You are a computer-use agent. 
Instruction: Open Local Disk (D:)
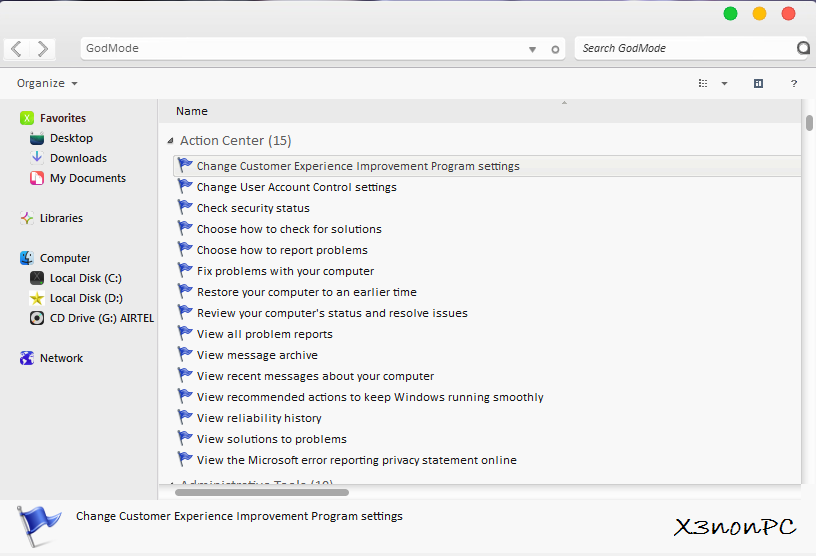[x=86, y=298]
